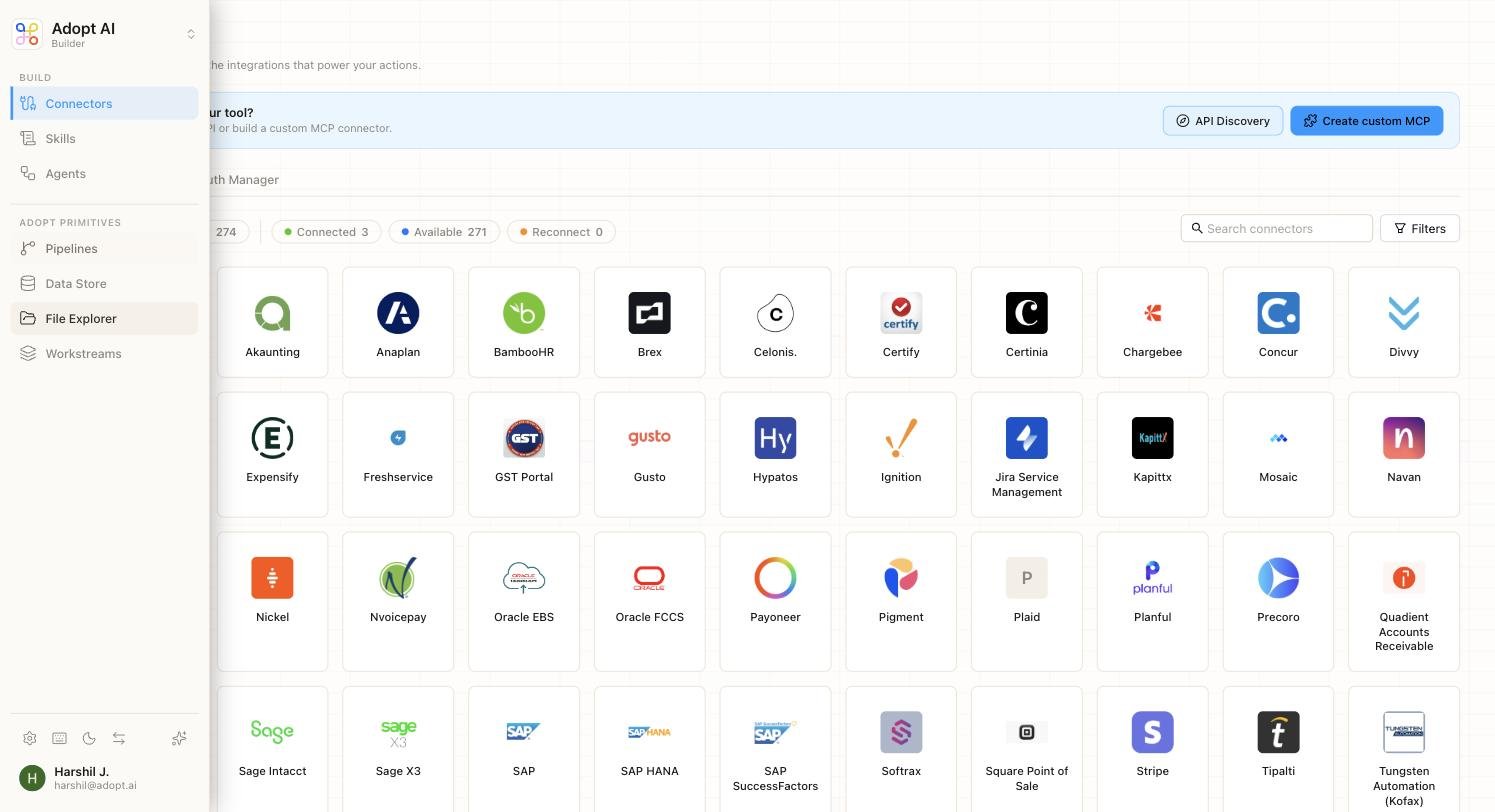Pick the Chargebee connector
This screenshot has width=1495, height=812.
click(1152, 322)
